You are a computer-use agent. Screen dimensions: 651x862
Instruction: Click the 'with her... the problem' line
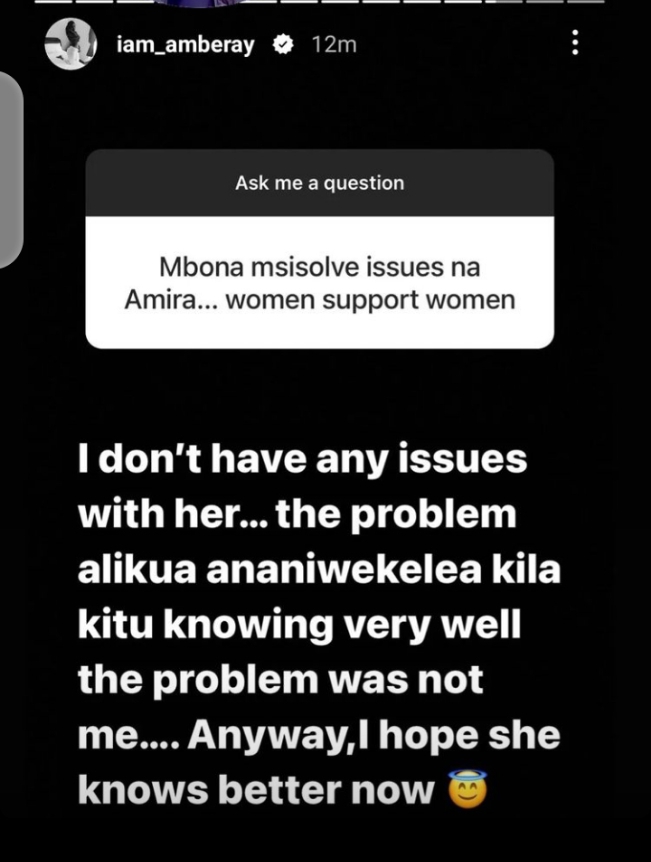[x=297, y=515]
